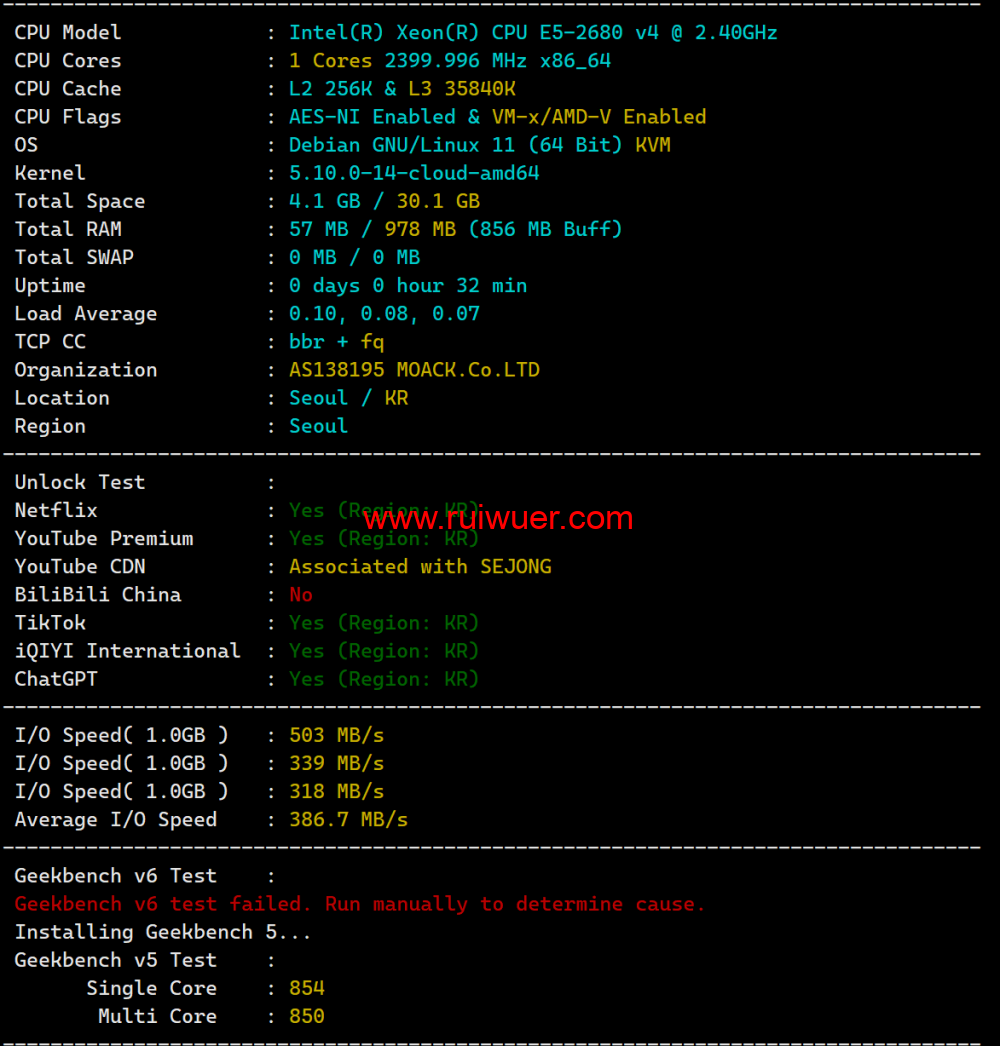Click the YouTube CDN Associated with SEJONG text
1000x1046 pixels.
[420, 566]
